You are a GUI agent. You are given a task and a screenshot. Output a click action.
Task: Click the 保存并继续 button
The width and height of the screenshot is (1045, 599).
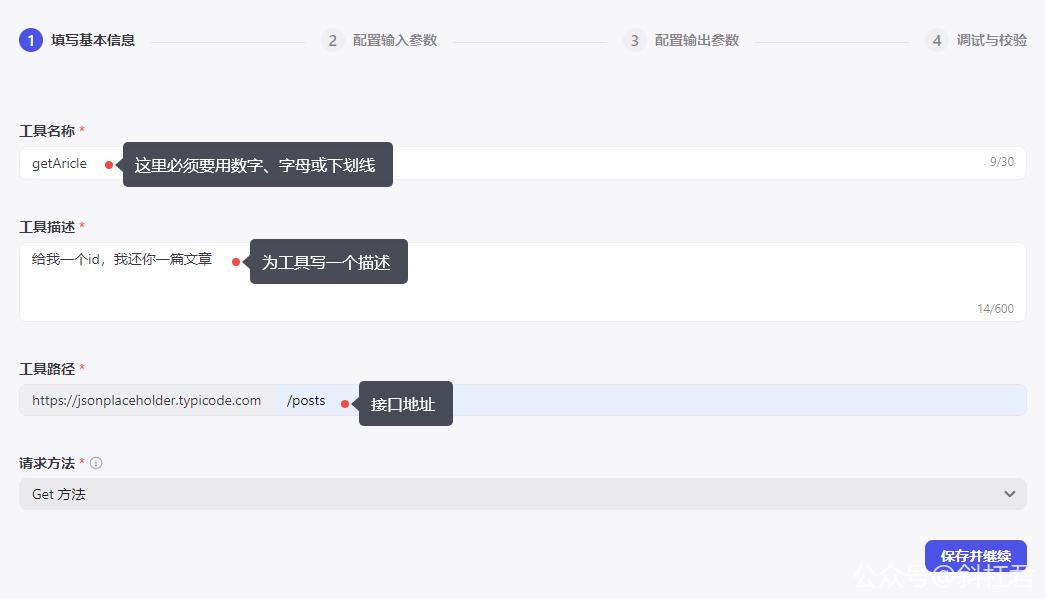(976, 556)
